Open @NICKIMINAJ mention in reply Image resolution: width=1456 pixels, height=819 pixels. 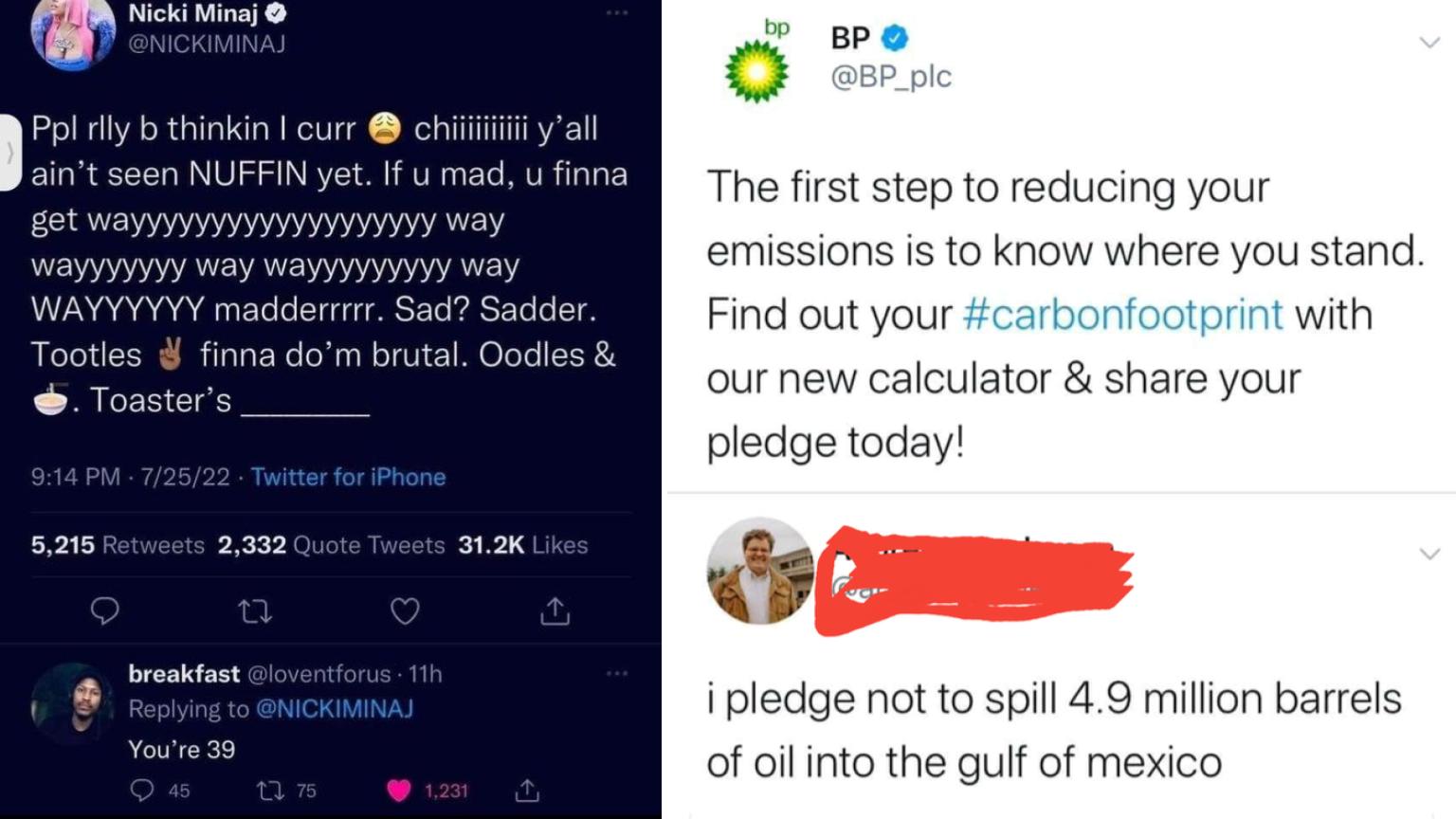[335, 709]
